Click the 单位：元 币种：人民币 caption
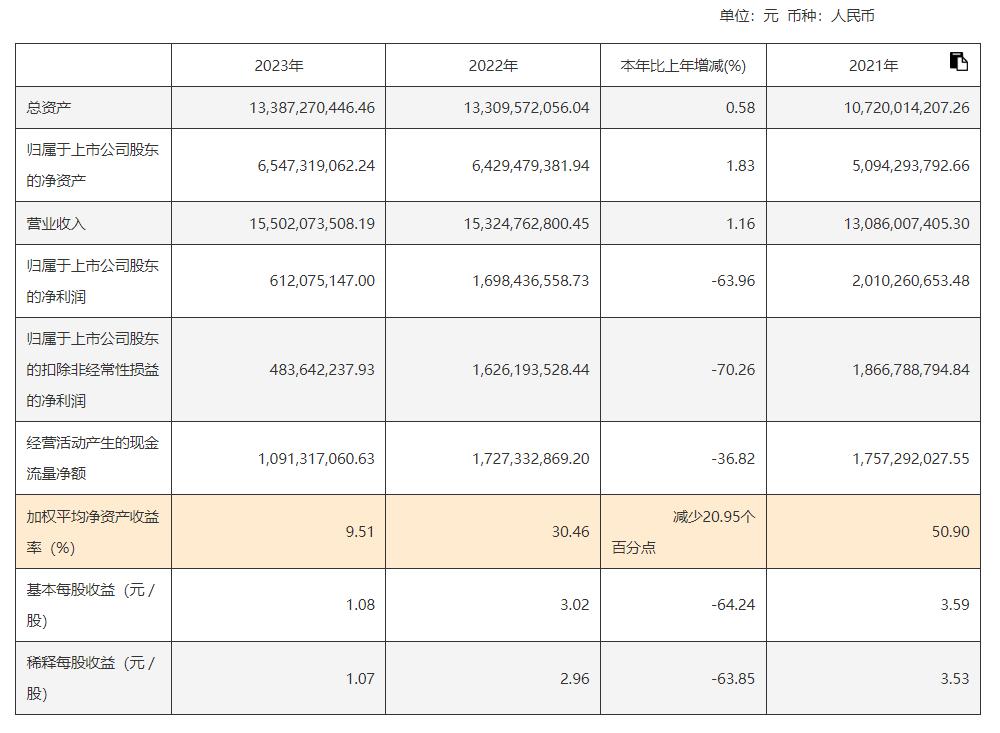 (797, 15)
